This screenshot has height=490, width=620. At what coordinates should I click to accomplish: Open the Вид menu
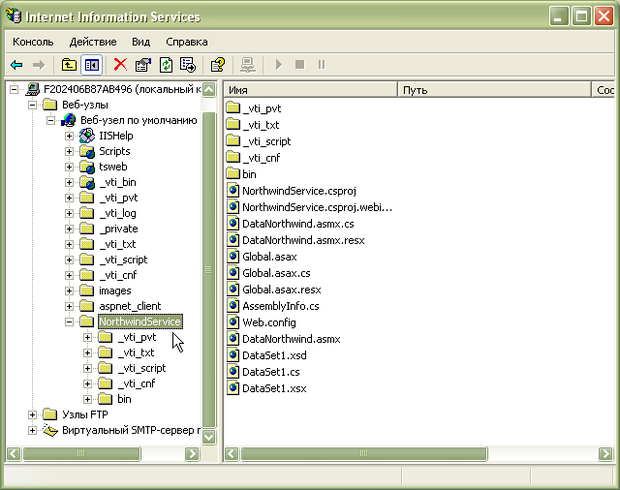tap(141, 42)
